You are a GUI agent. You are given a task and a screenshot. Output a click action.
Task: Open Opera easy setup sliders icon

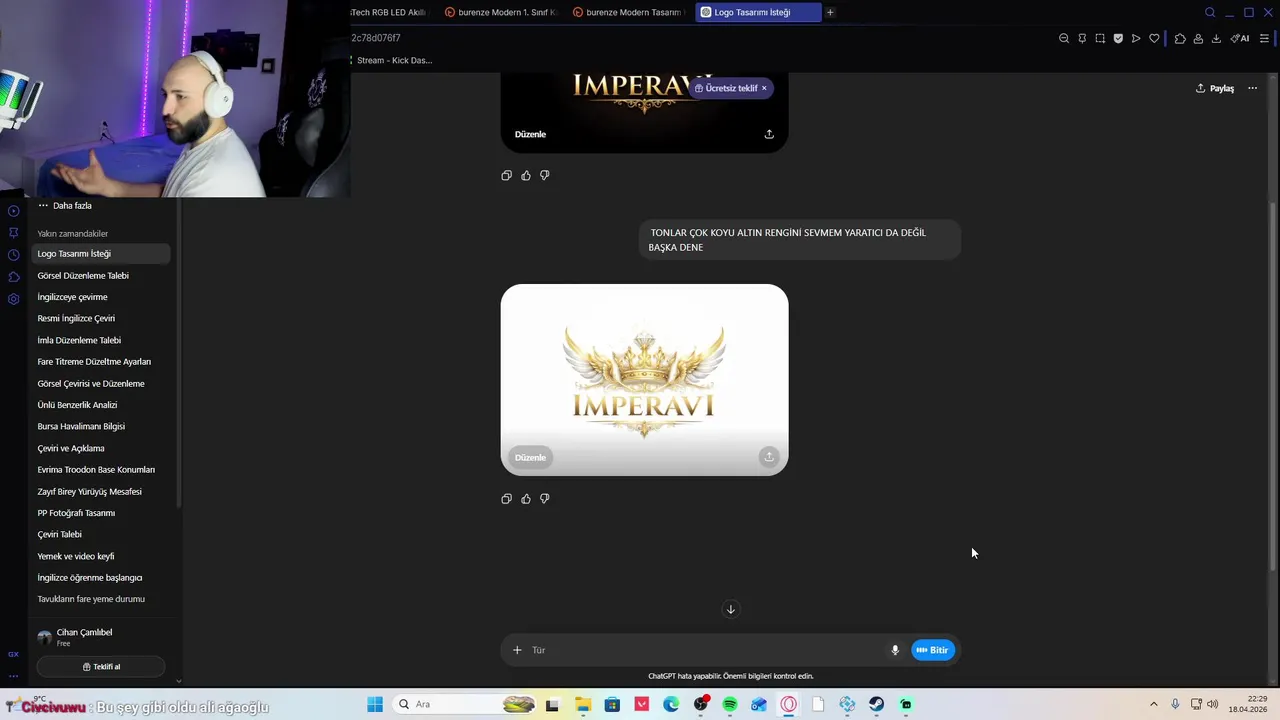click(1265, 38)
